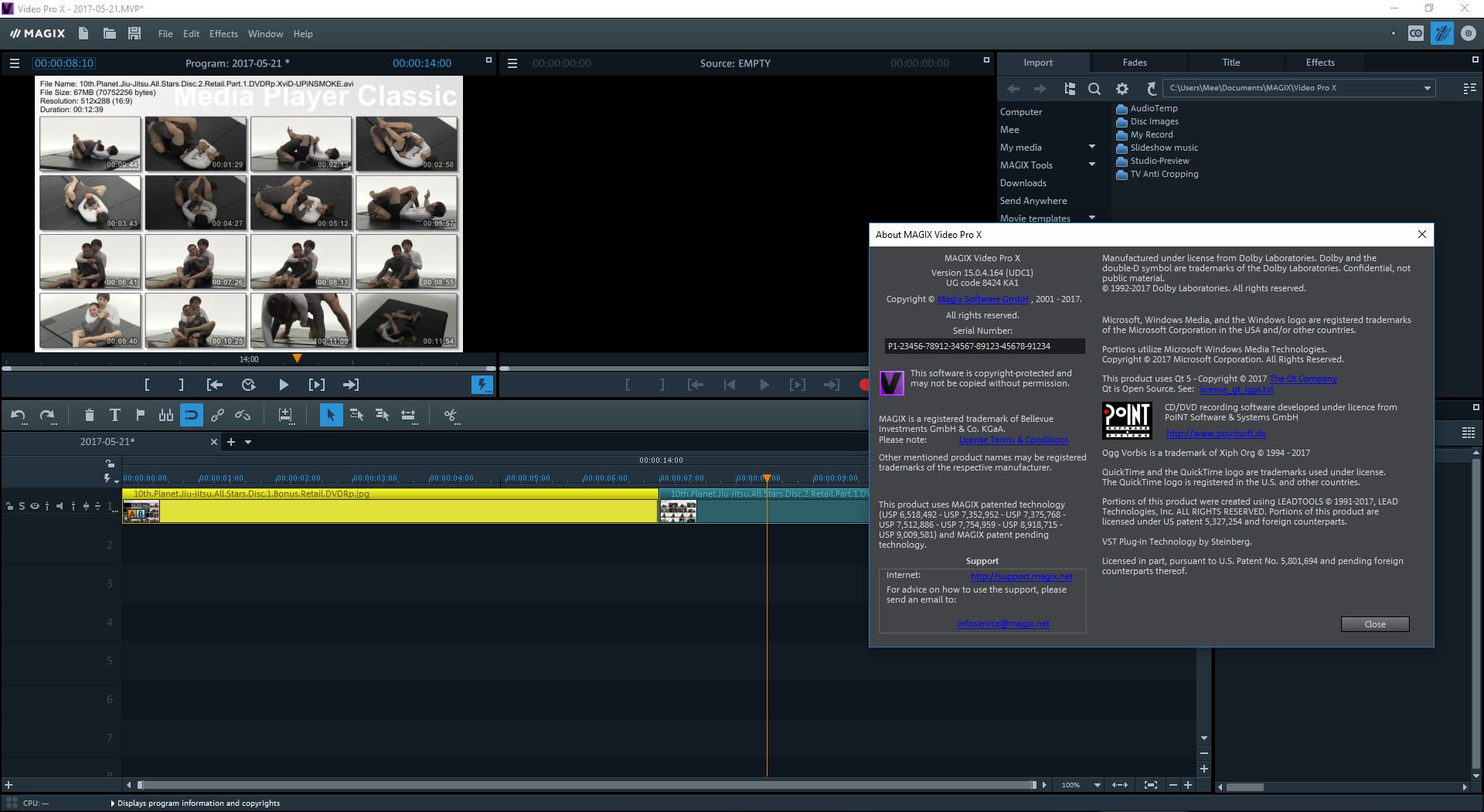Group objects with the chain link icon
Screen dimensions: 1484x812
[217, 416]
